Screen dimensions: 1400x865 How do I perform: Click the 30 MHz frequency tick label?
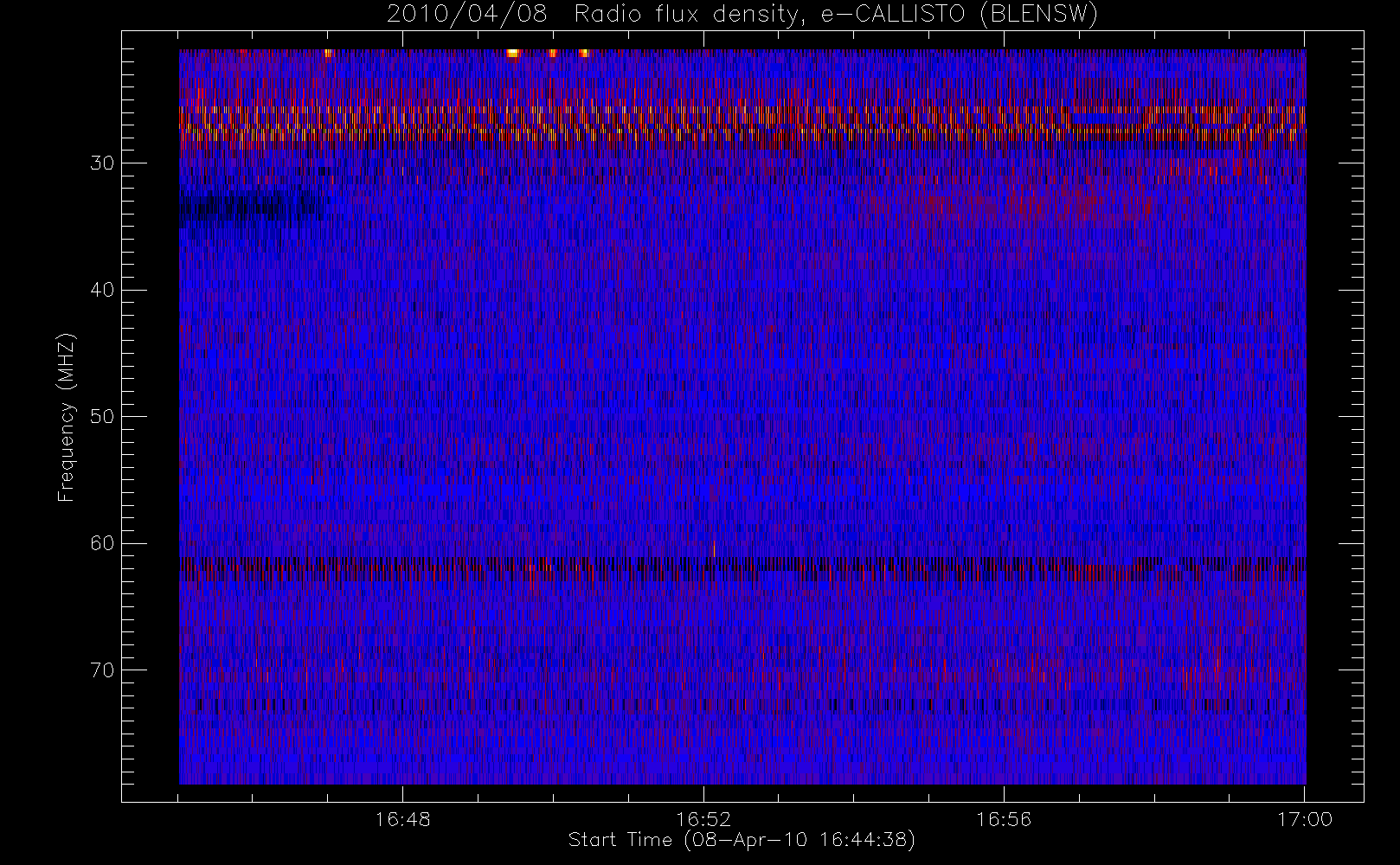102,163
